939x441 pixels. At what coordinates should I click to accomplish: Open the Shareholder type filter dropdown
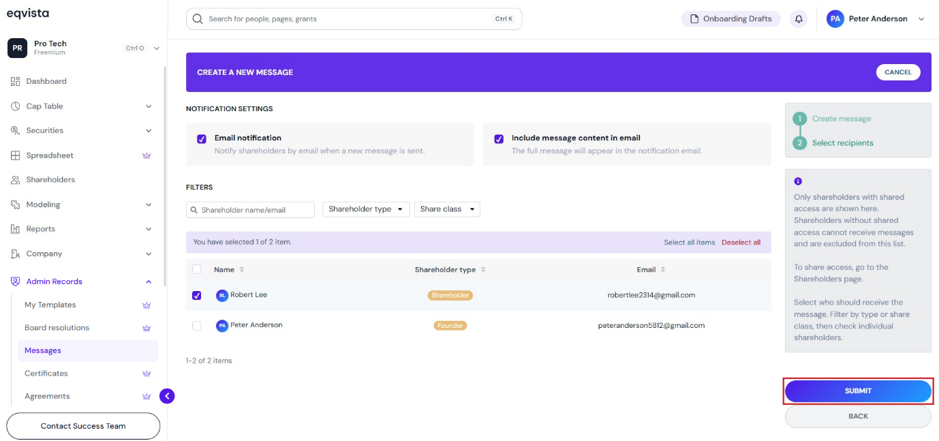point(366,209)
